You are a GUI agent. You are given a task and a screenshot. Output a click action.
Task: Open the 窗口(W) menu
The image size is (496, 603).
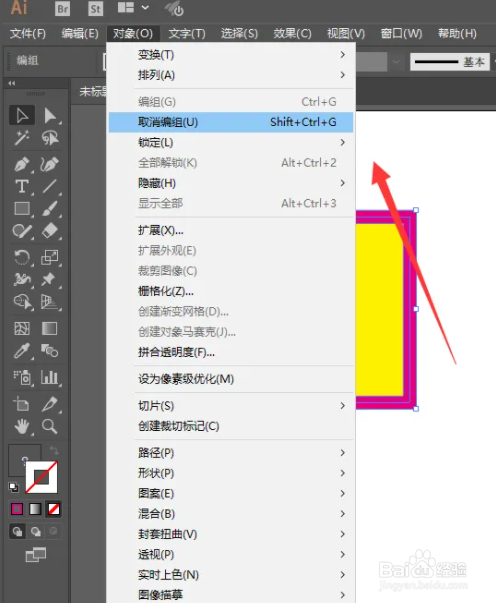(401, 33)
